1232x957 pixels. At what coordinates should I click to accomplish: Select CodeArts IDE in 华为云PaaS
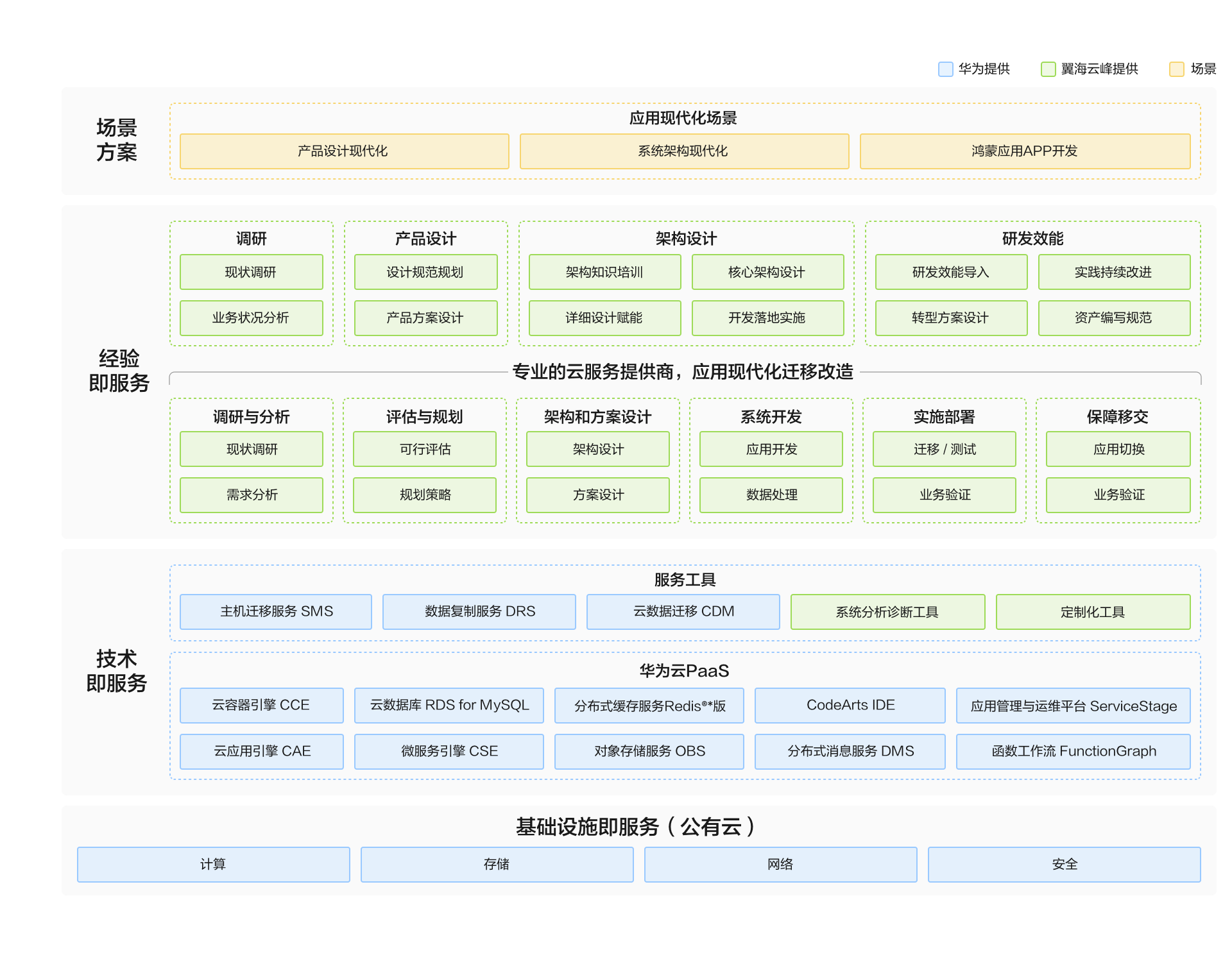850,705
